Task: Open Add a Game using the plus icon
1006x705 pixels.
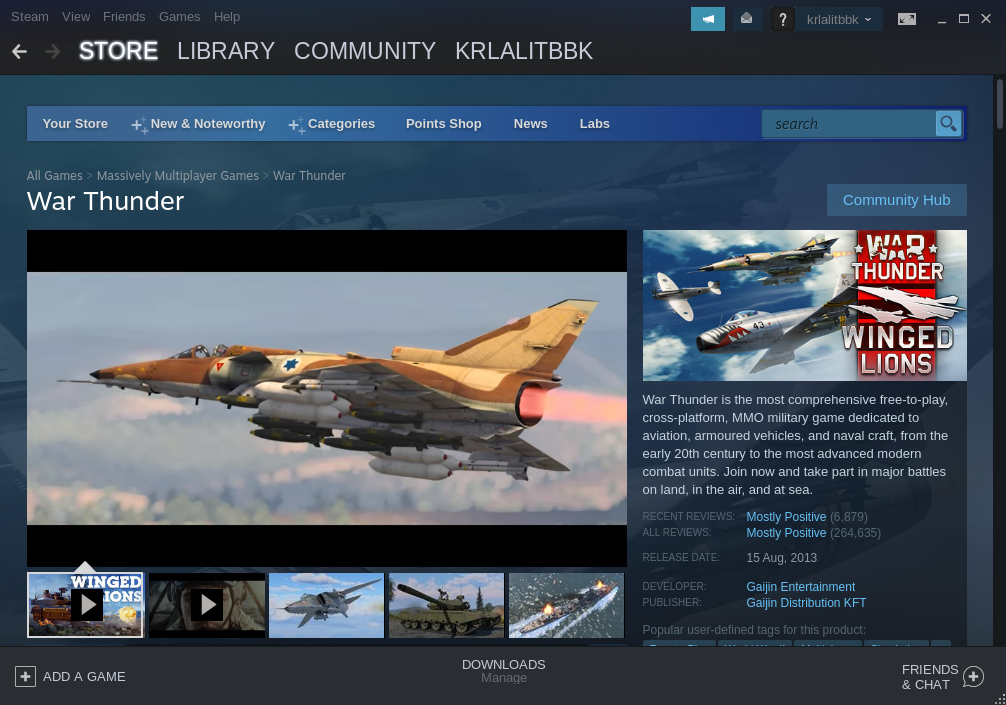Action: coord(23,676)
